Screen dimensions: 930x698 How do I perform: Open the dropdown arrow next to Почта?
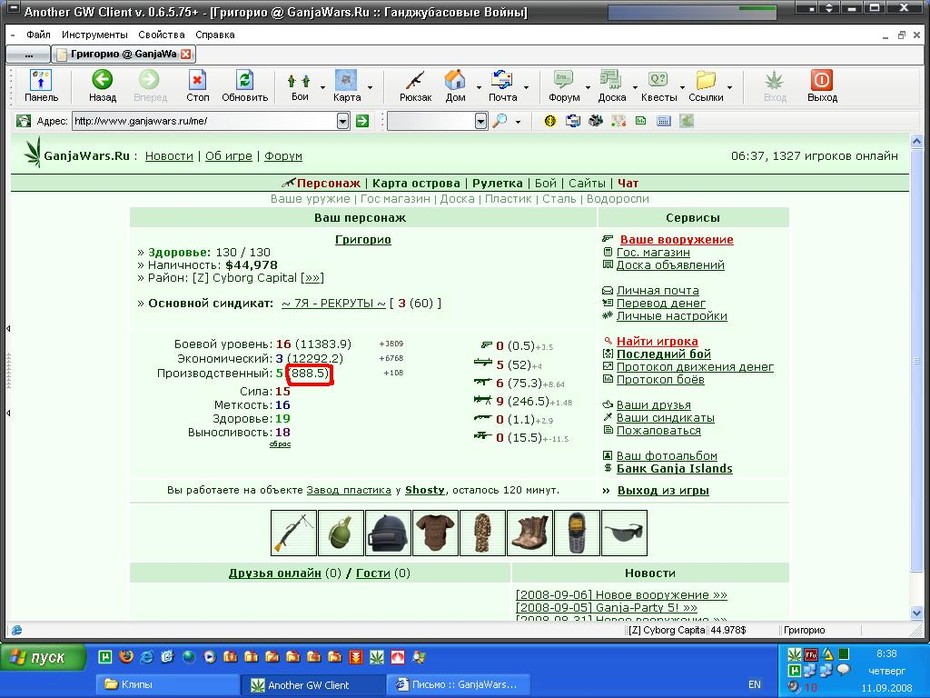pyautogui.click(x=526, y=88)
